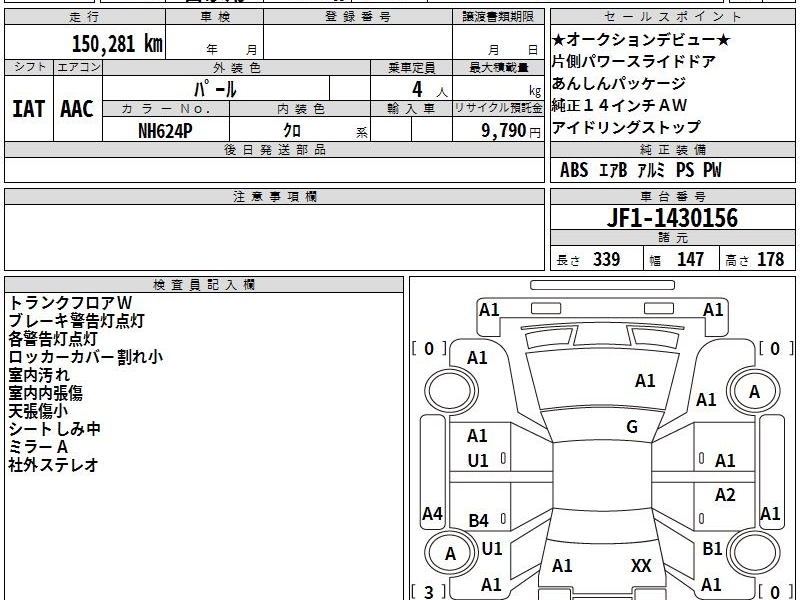Select the color code NH624P
800x600 pixels.
(165, 131)
